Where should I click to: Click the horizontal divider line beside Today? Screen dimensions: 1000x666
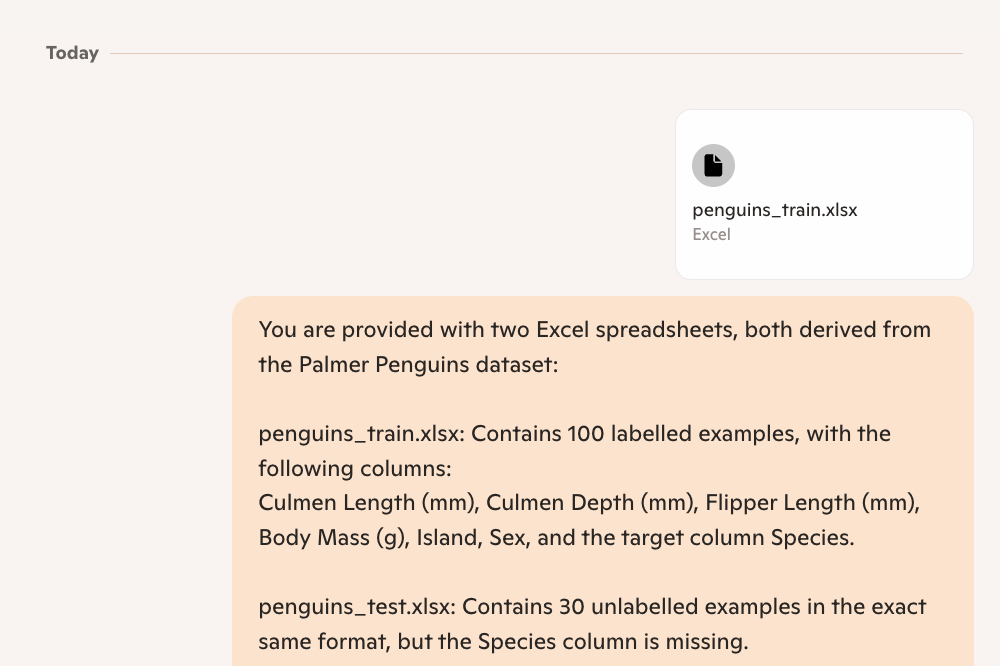click(x=536, y=54)
